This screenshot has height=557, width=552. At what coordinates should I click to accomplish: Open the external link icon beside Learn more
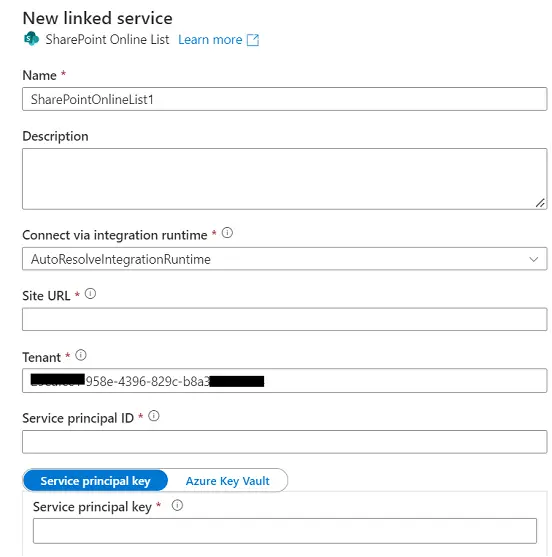tap(253, 40)
